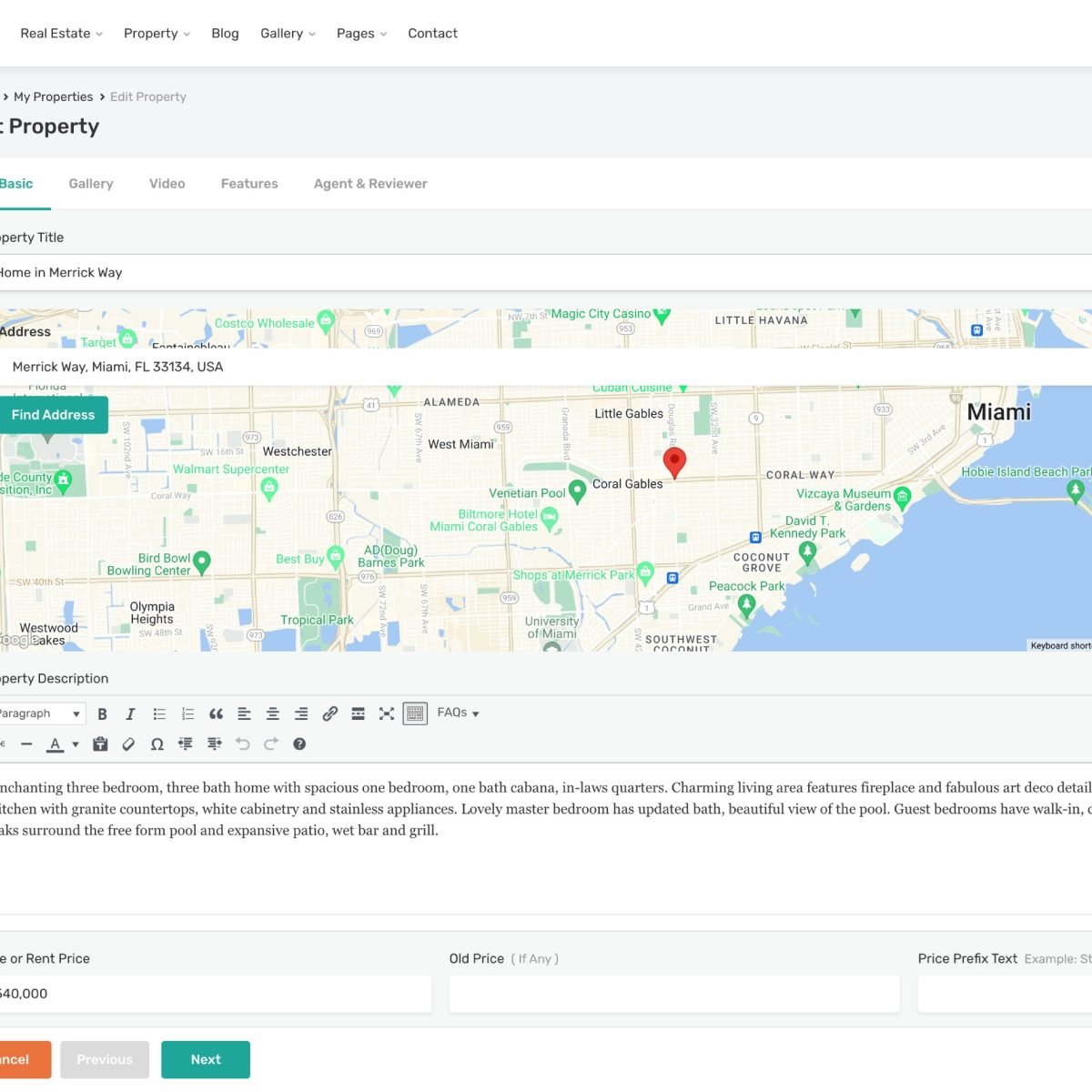Open the Paragraph format dropdown
Screen dimensions: 1092x1092
click(x=41, y=714)
